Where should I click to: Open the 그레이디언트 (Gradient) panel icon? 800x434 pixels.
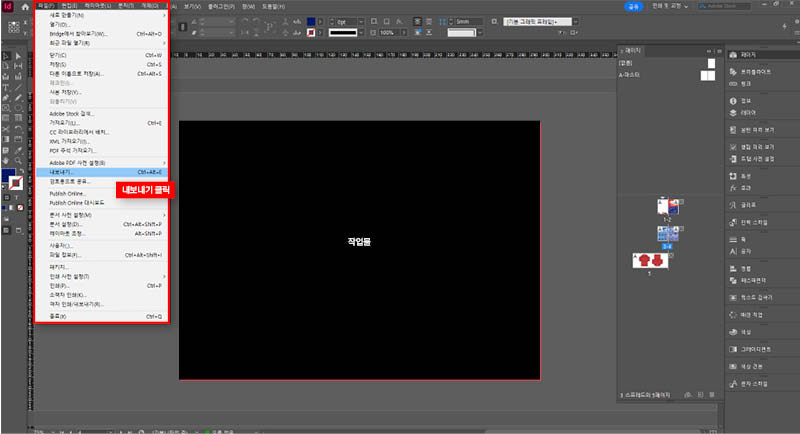click(733, 349)
